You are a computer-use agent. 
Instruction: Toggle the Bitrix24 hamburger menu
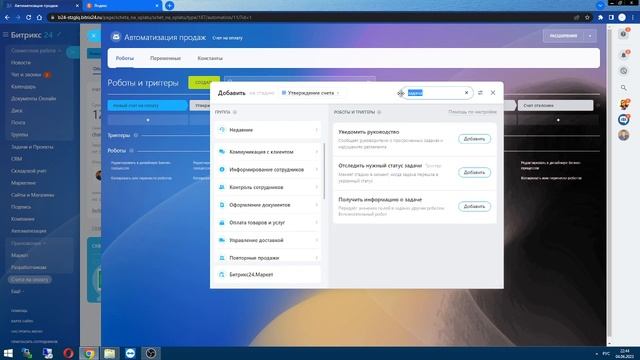point(5,35)
